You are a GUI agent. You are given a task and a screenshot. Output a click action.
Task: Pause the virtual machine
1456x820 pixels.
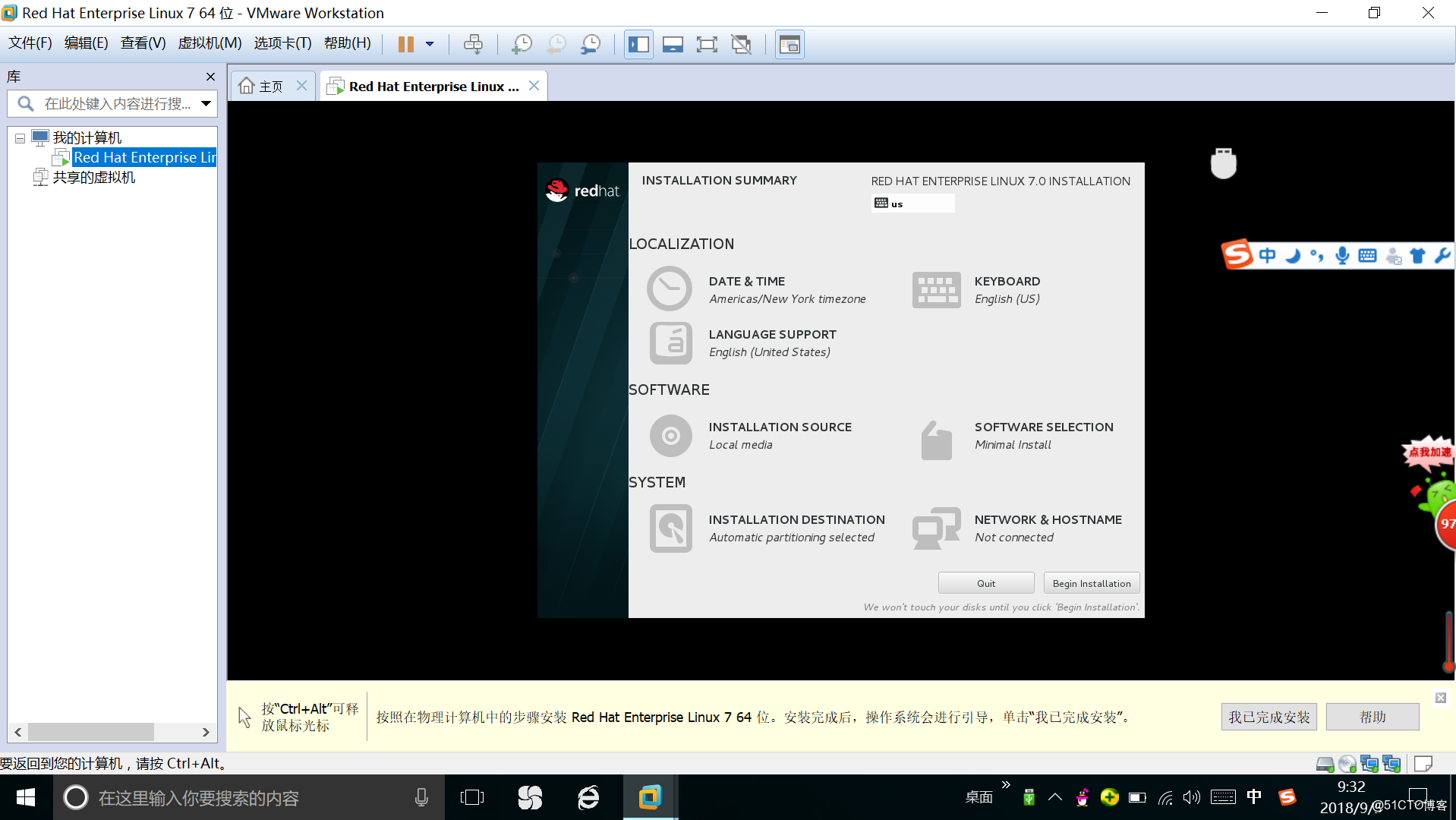[406, 44]
